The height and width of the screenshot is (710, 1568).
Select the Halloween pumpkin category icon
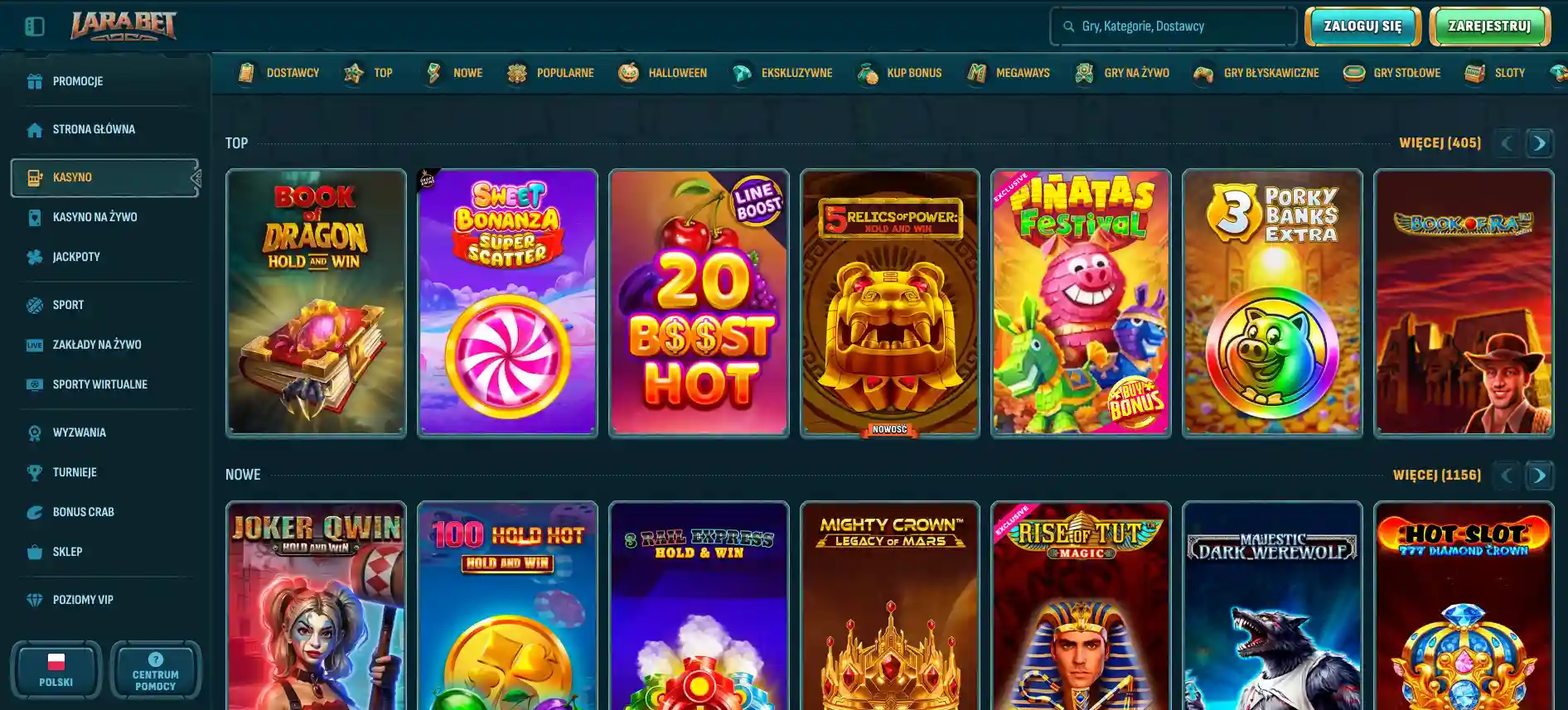tap(629, 73)
